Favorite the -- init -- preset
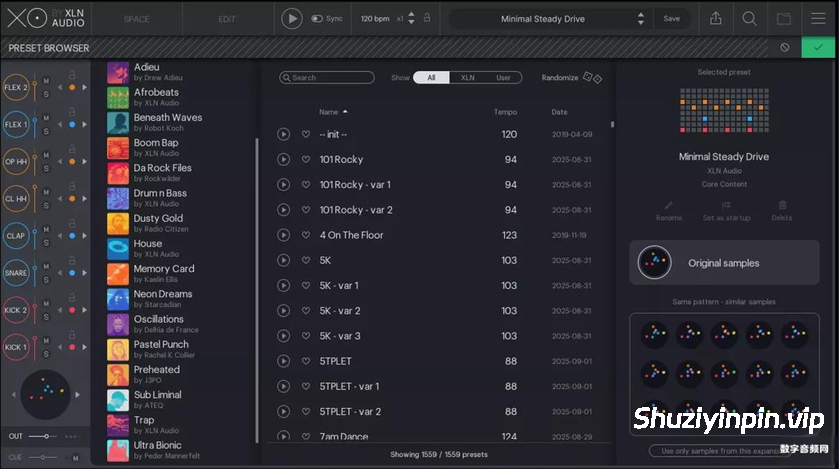The width and height of the screenshot is (839, 469). pyautogui.click(x=306, y=134)
